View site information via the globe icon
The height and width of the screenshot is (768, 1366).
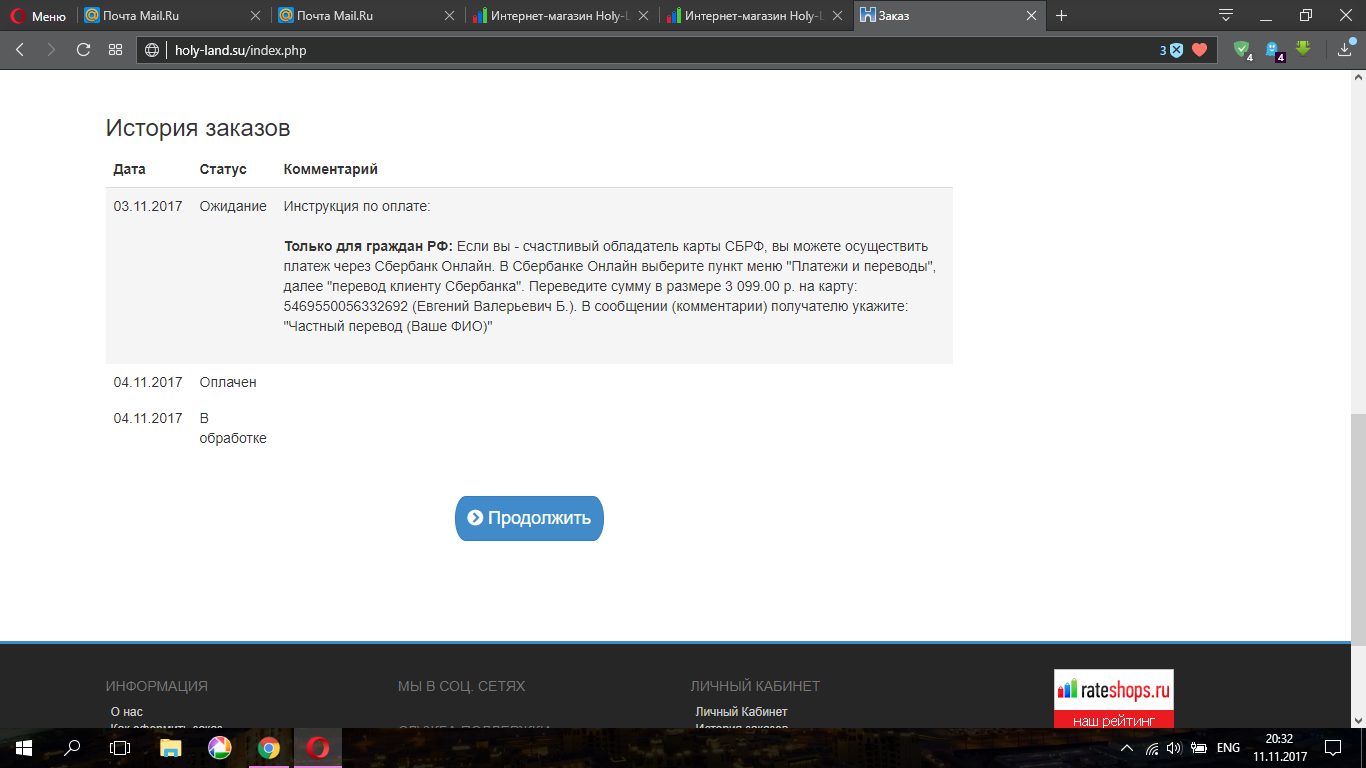coord(153,50)
